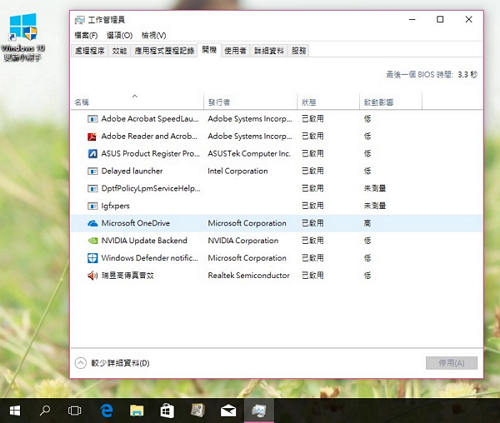
Task: Click the Microsoft OneDrive cloud icon
Action: 92,223
